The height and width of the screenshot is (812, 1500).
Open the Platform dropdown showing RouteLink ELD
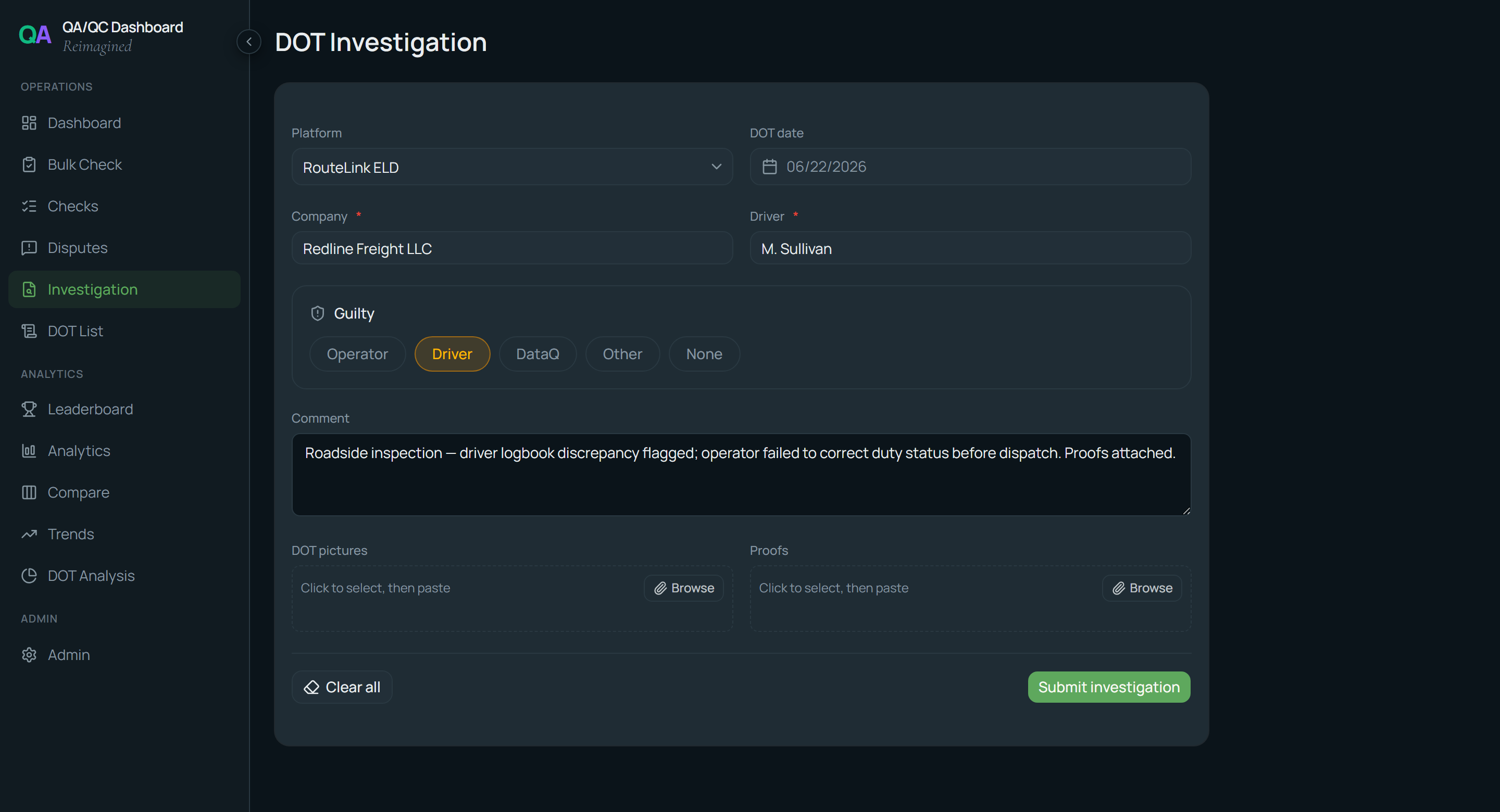tap(512, 167)
